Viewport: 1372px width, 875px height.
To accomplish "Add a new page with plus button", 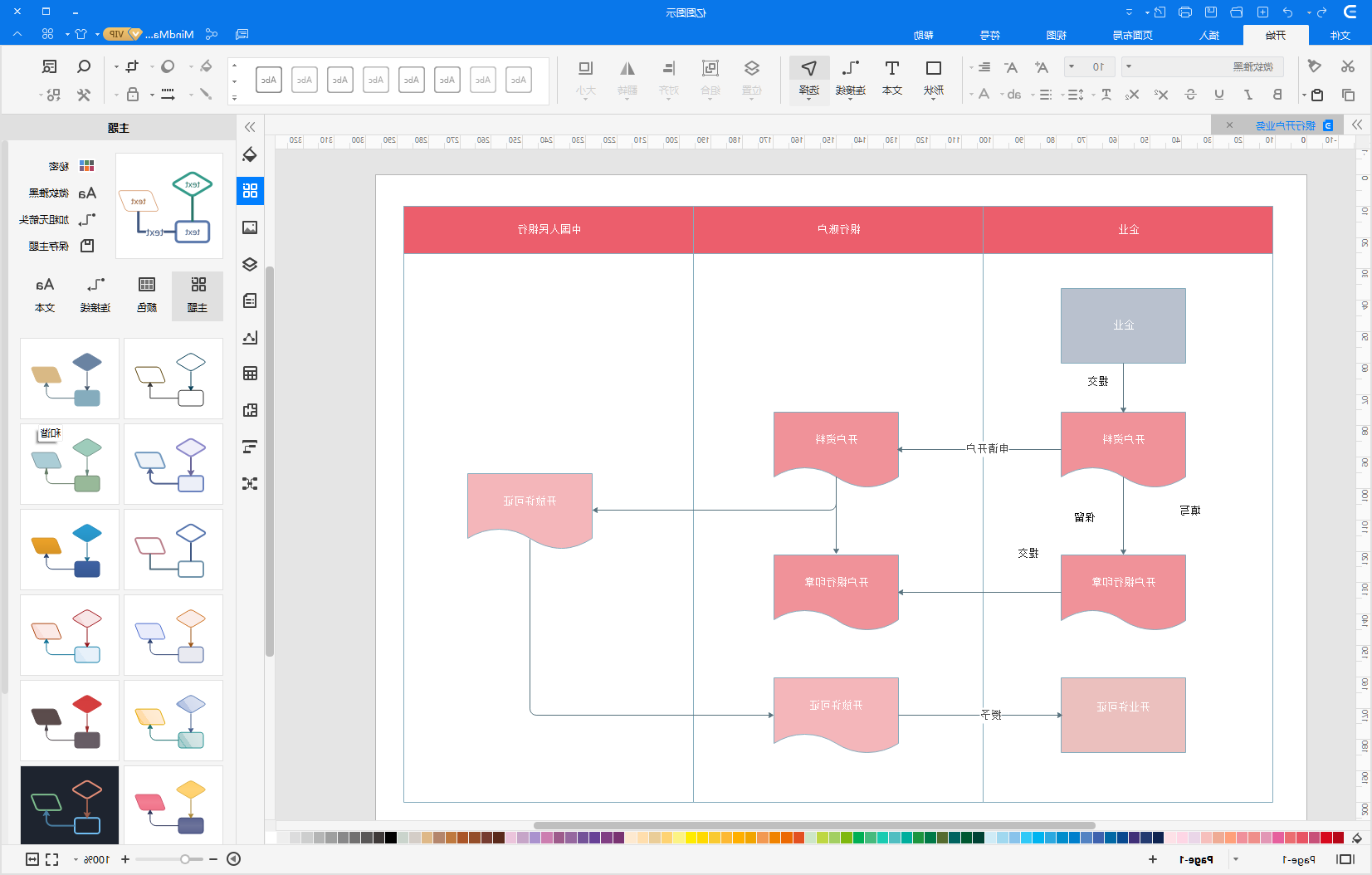I will [x=1153, y=859].
